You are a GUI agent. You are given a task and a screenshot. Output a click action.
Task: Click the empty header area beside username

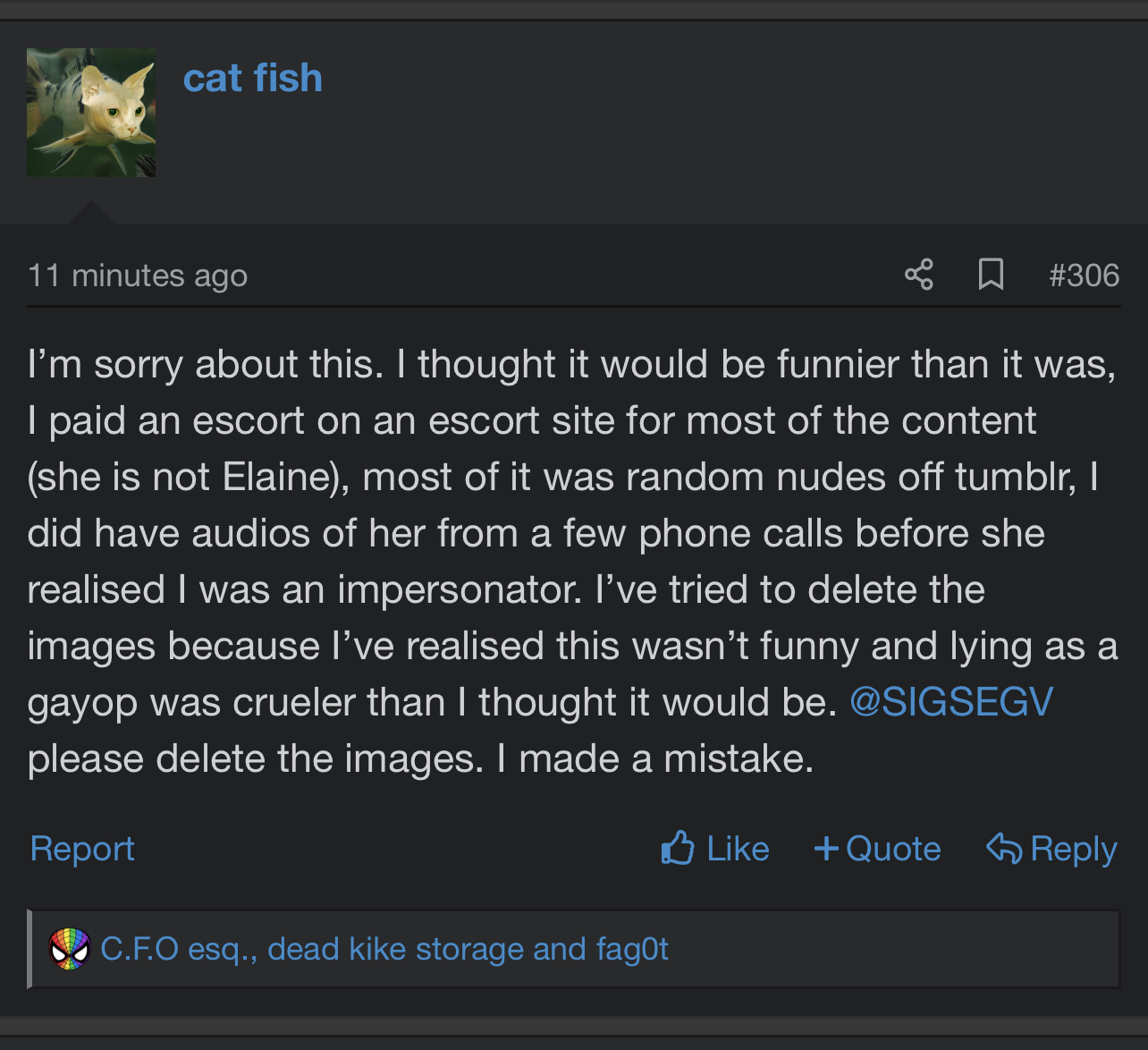pyautogui.click(x=733, y=112)
